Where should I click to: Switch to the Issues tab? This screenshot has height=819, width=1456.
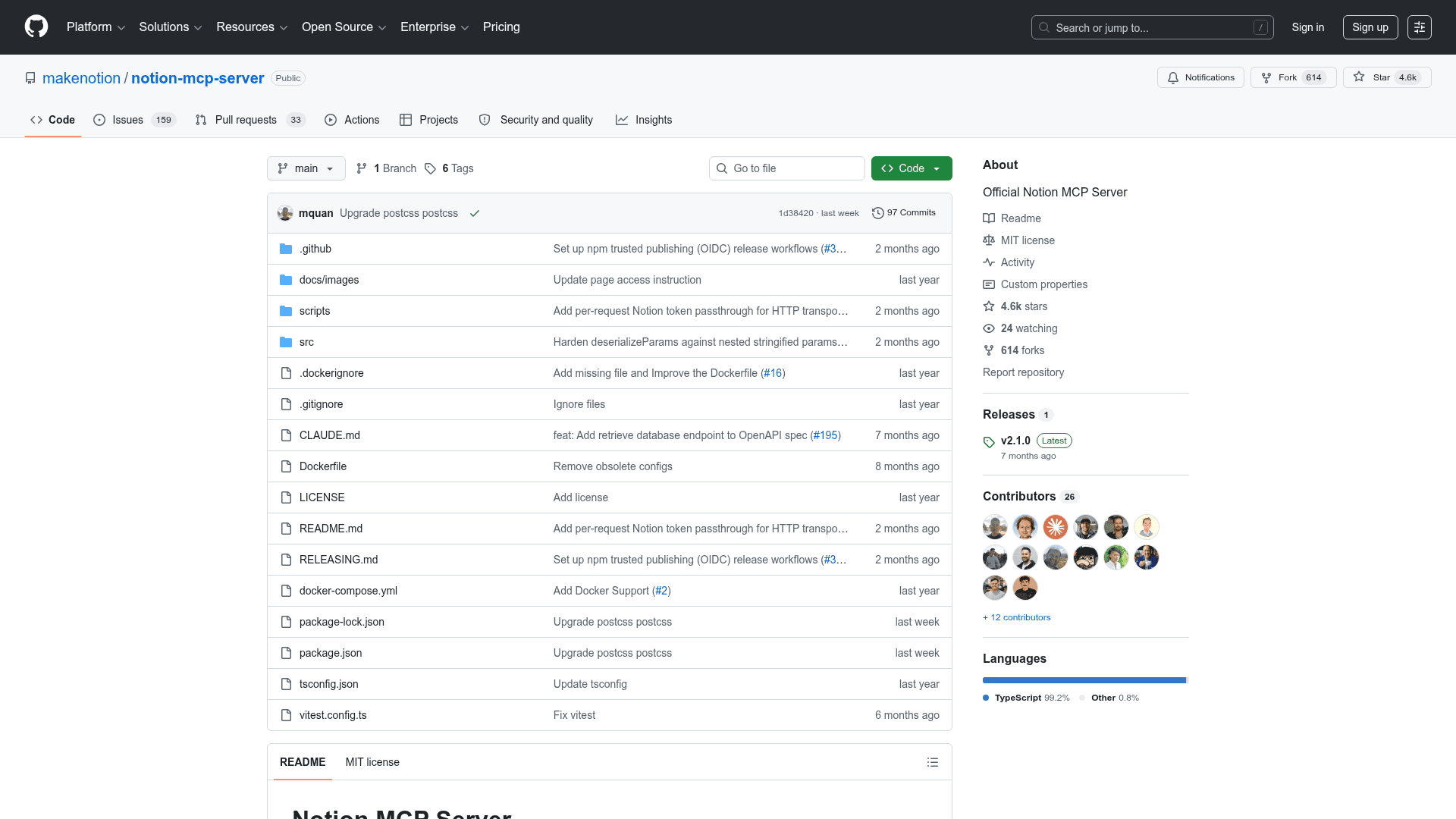coord(134,120)
